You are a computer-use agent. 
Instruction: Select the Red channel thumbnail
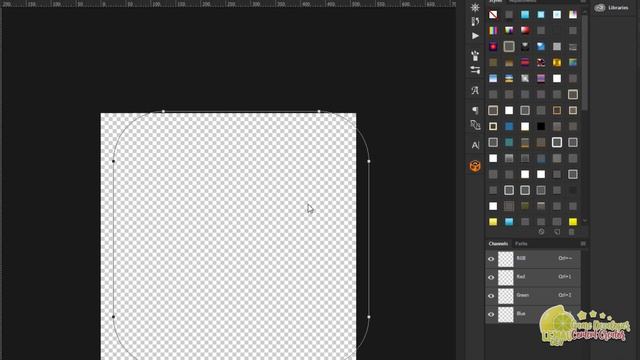(506, 278)
